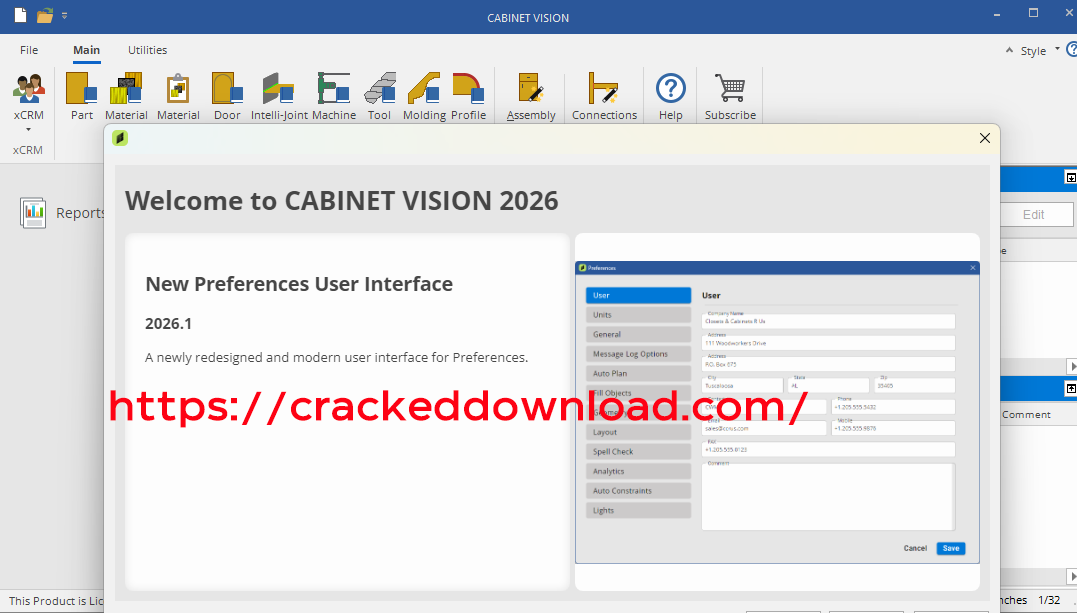Click the New document icon in title bar

click(x=21, y=14)
